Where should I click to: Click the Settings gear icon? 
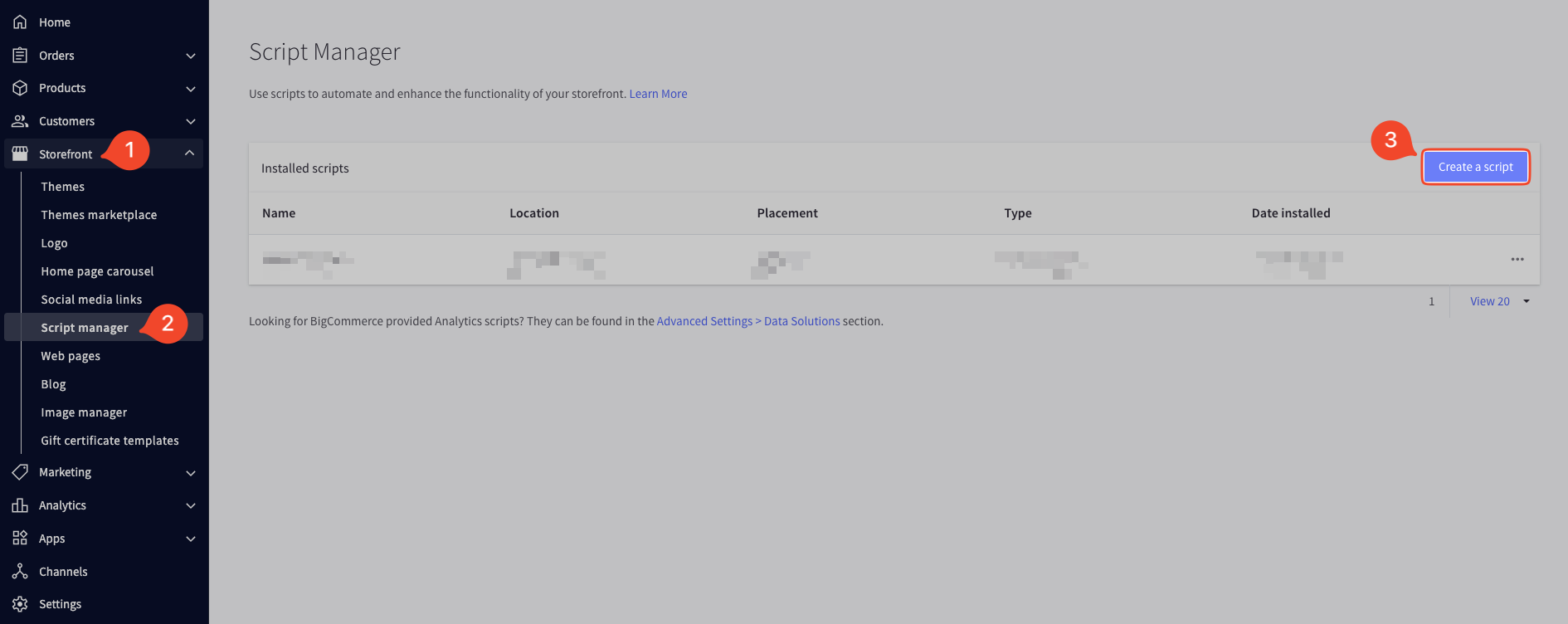click(20, 604)
